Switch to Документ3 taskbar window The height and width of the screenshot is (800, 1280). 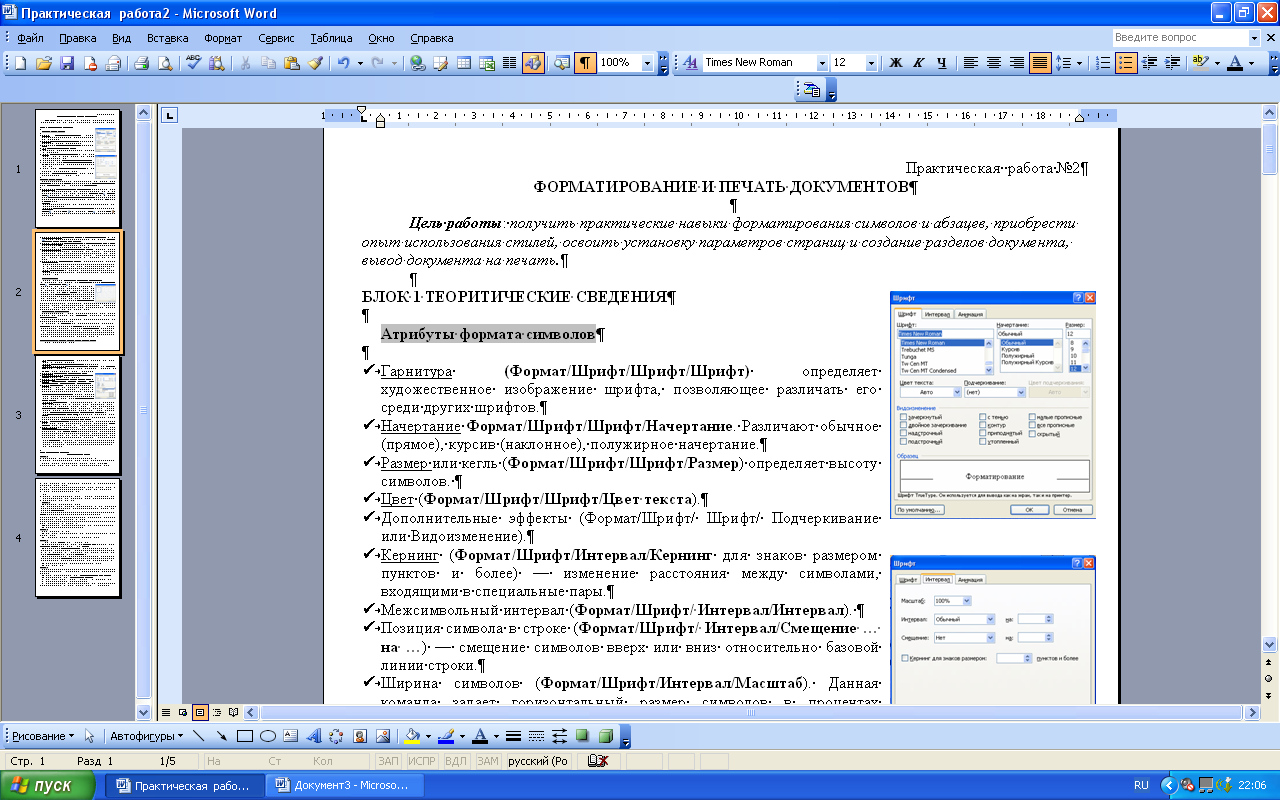(345, 785)
